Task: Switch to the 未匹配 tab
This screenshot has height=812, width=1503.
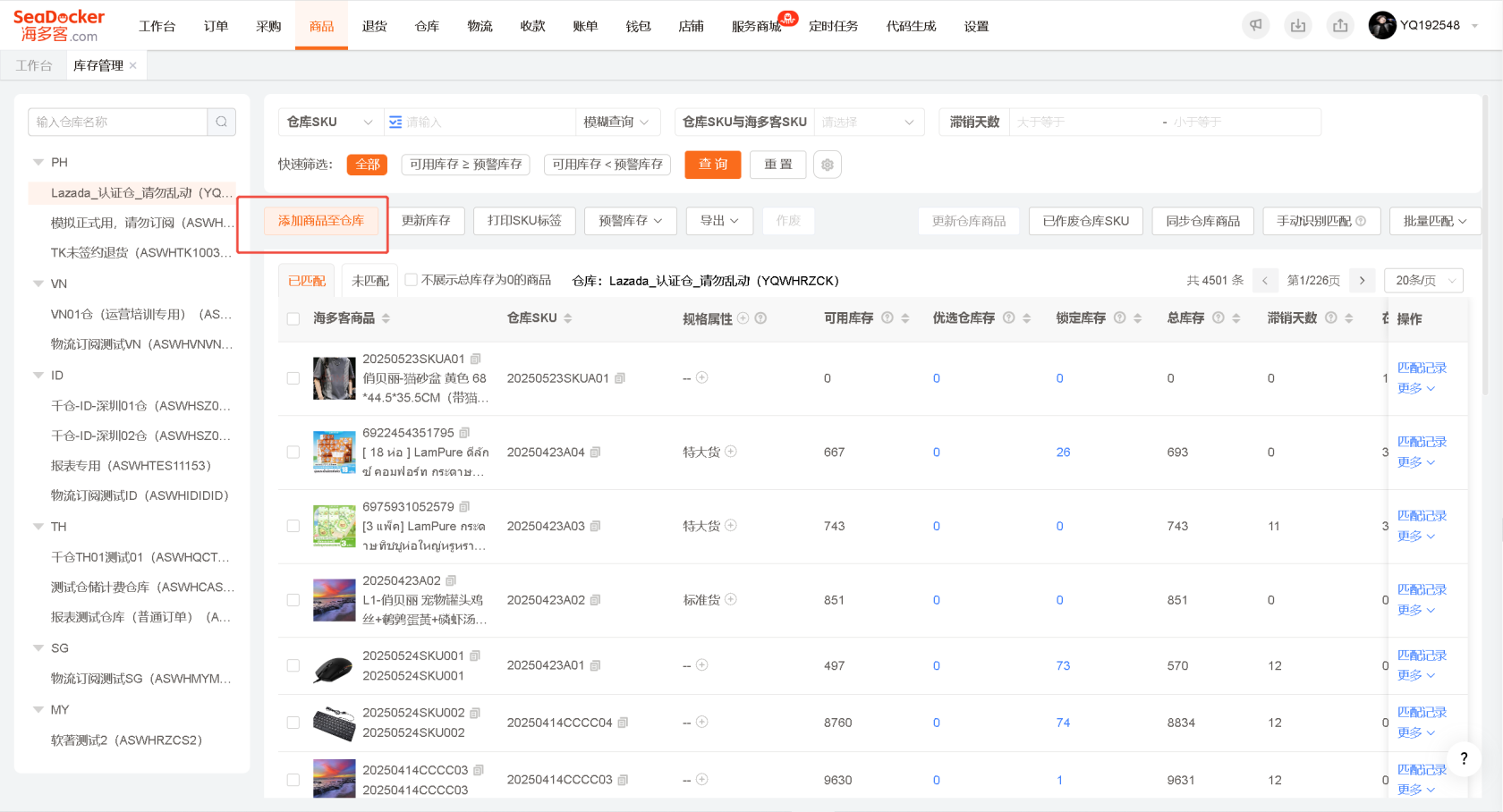Action: click(370, 281)
